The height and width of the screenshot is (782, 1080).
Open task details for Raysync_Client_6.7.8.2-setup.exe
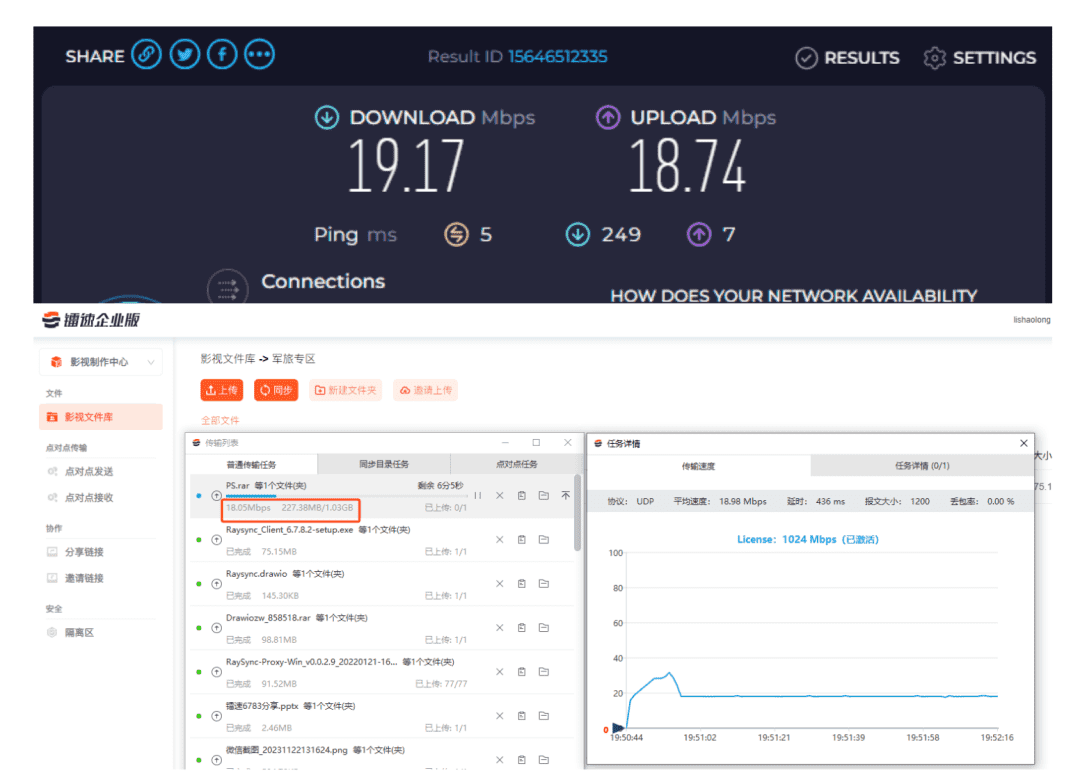(522, 540)
